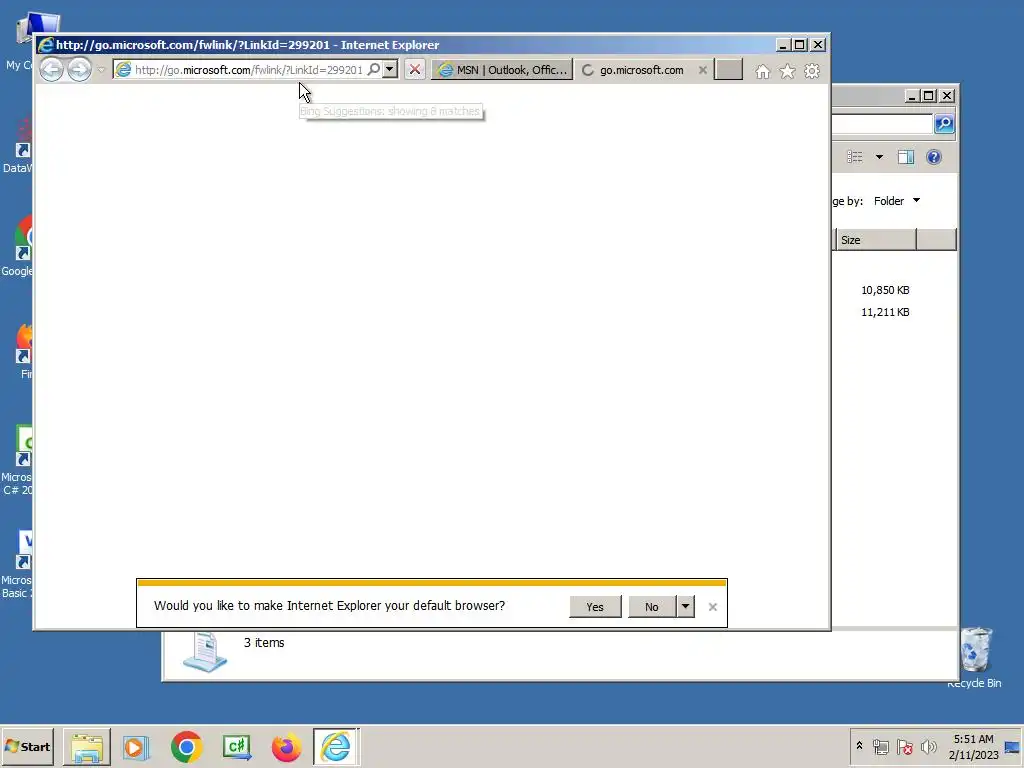Click the document icon in Explorer details pane
This screenshot has height=768, width=1024.
(x=205, y=652)
